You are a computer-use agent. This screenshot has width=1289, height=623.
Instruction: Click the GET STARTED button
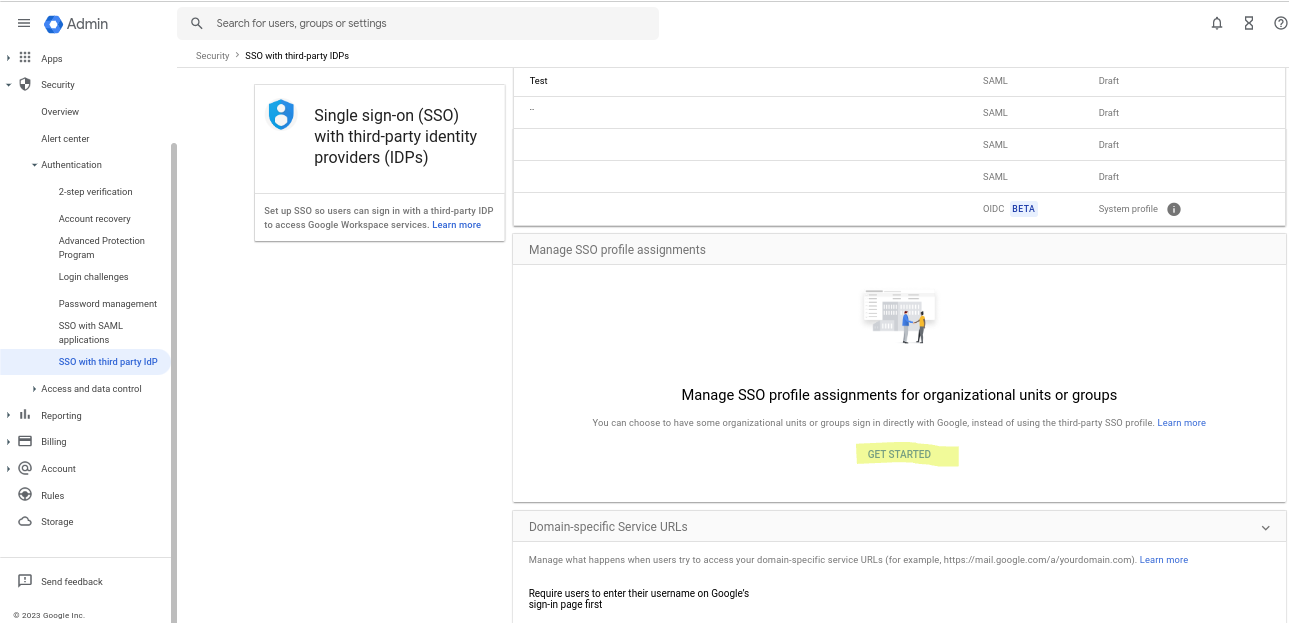899,454
